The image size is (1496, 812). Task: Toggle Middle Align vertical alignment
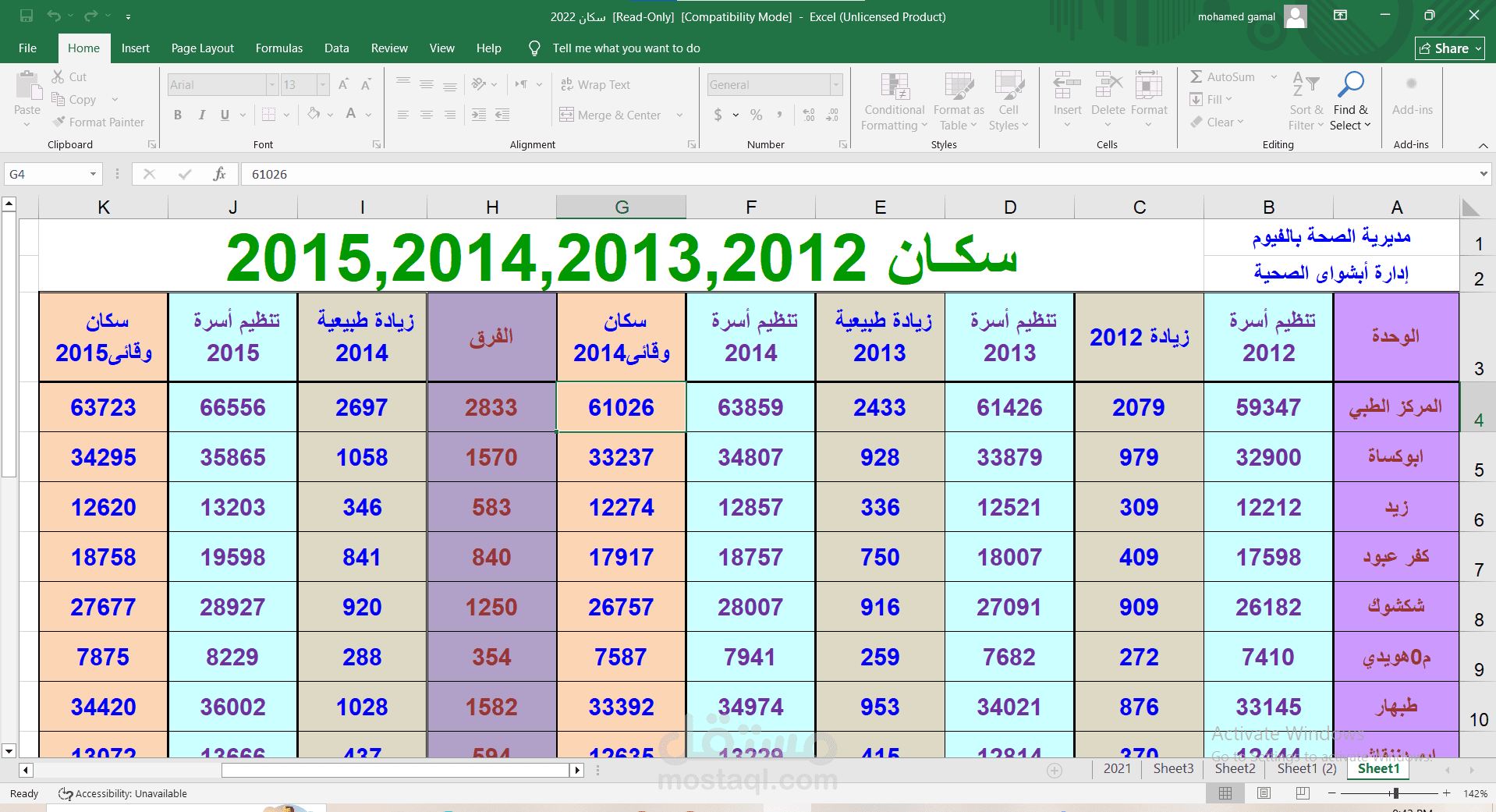[x=427, y=84]
